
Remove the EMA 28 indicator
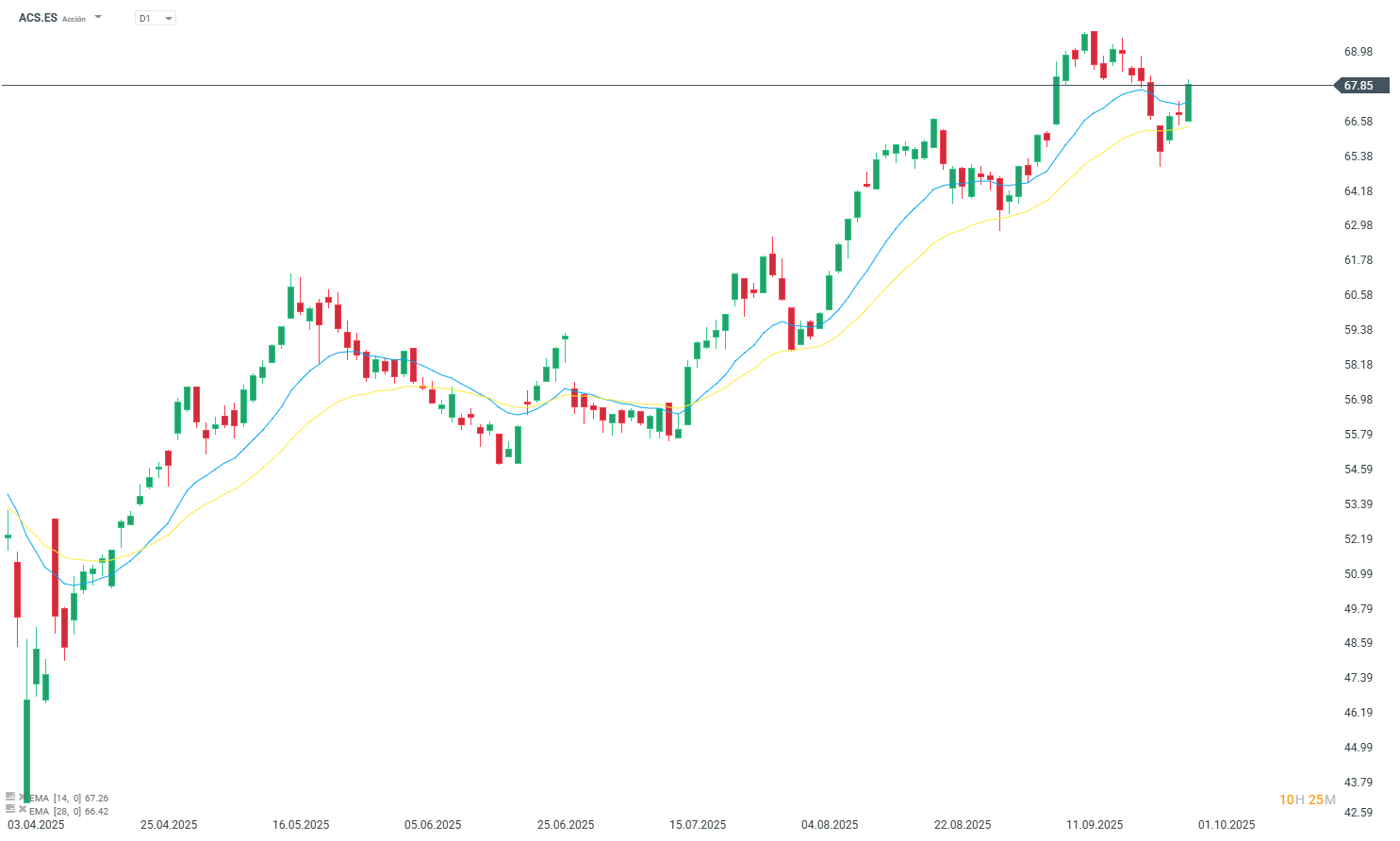click(x=23, y=810)
